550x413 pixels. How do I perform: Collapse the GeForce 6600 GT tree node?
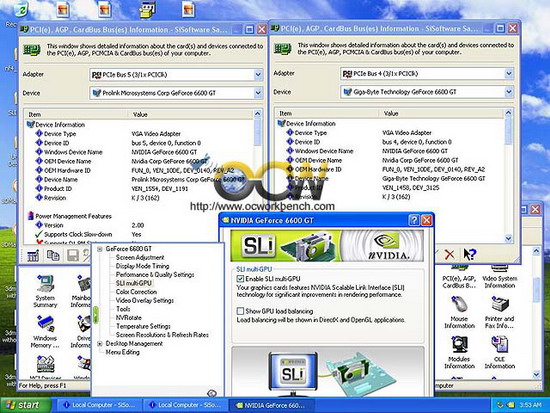[100, 249]
